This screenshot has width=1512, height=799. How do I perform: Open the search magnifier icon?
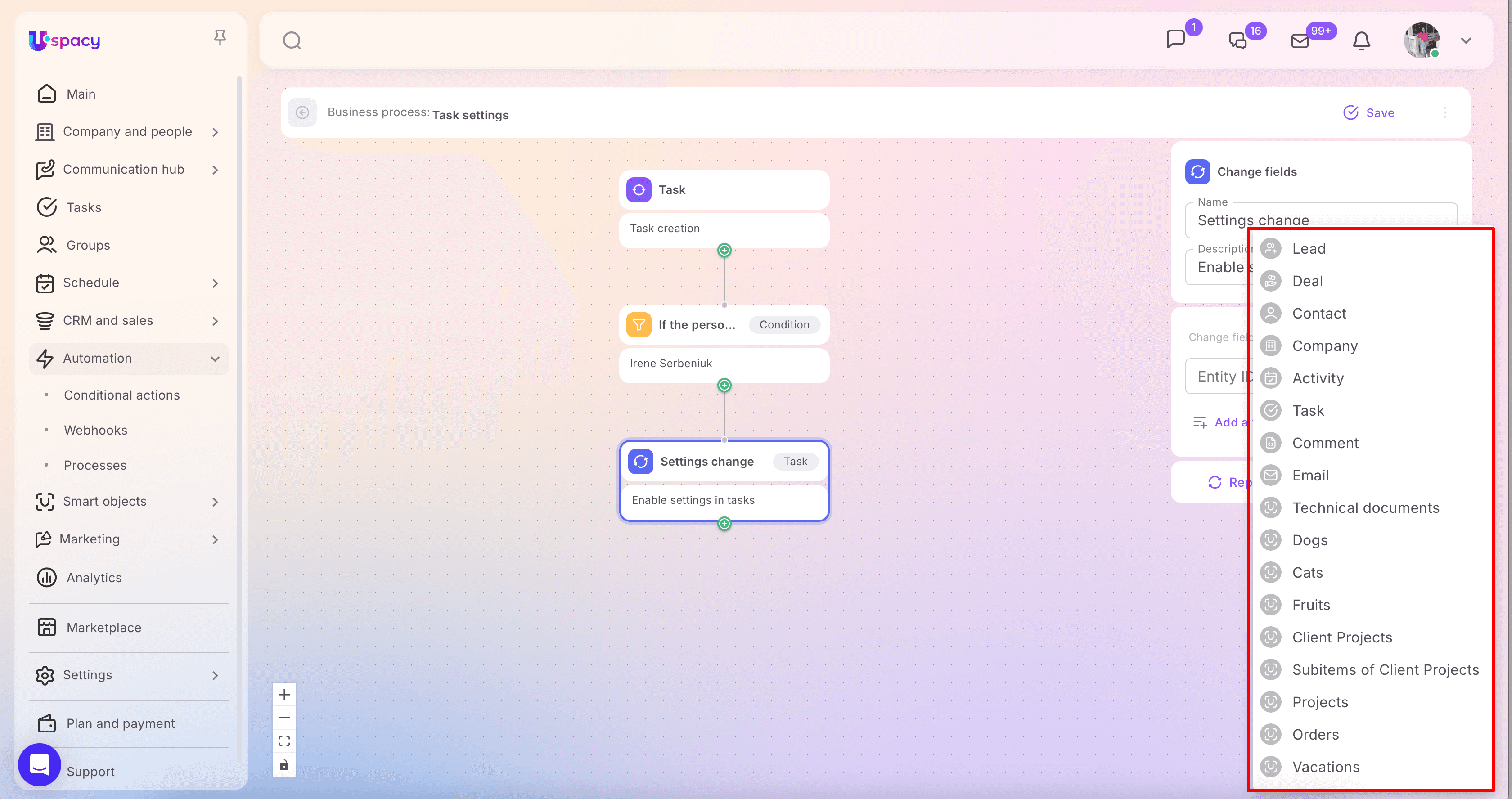[292, 41]
